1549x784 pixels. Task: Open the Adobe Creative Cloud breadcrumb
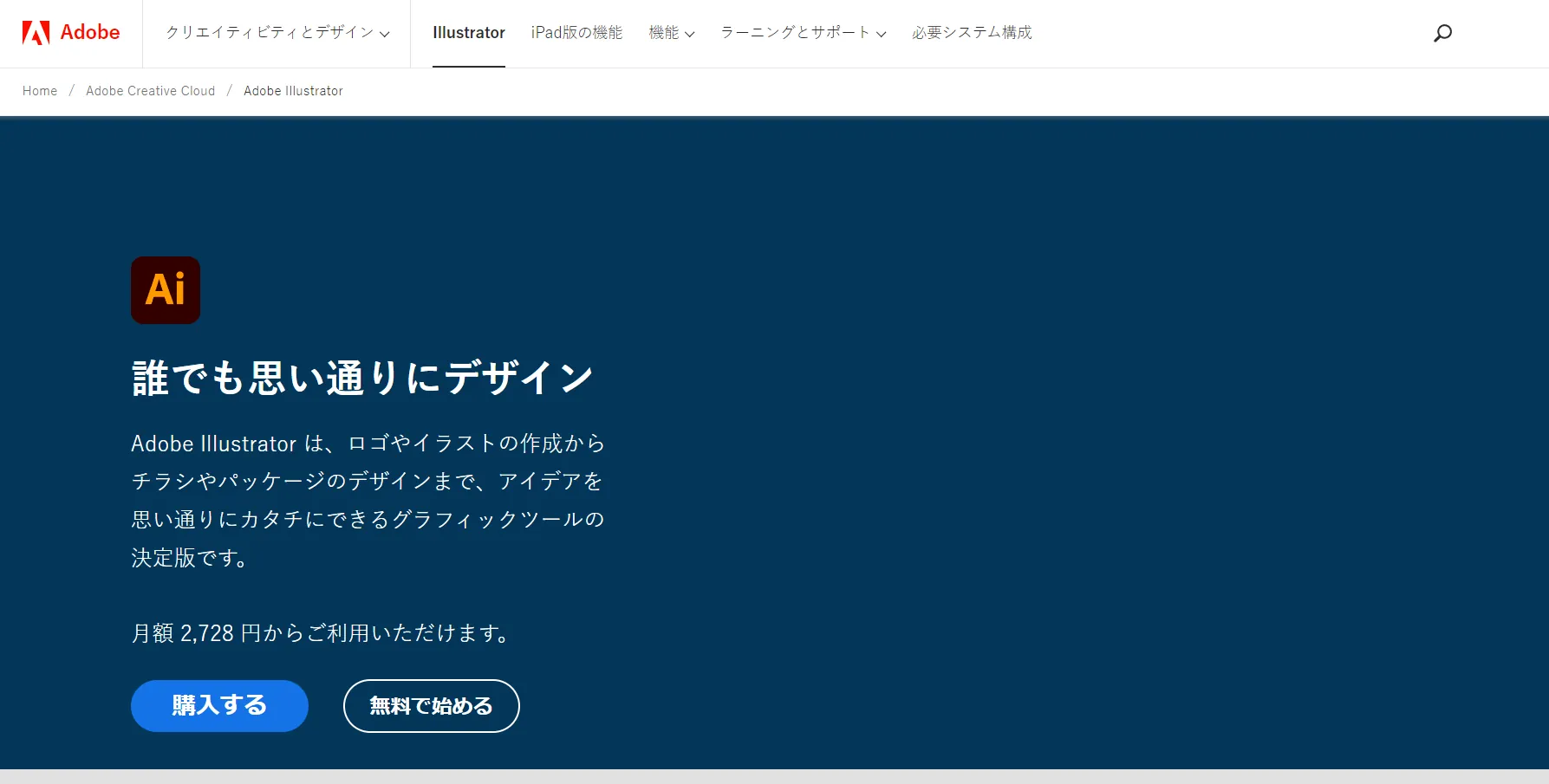(150, 91)
